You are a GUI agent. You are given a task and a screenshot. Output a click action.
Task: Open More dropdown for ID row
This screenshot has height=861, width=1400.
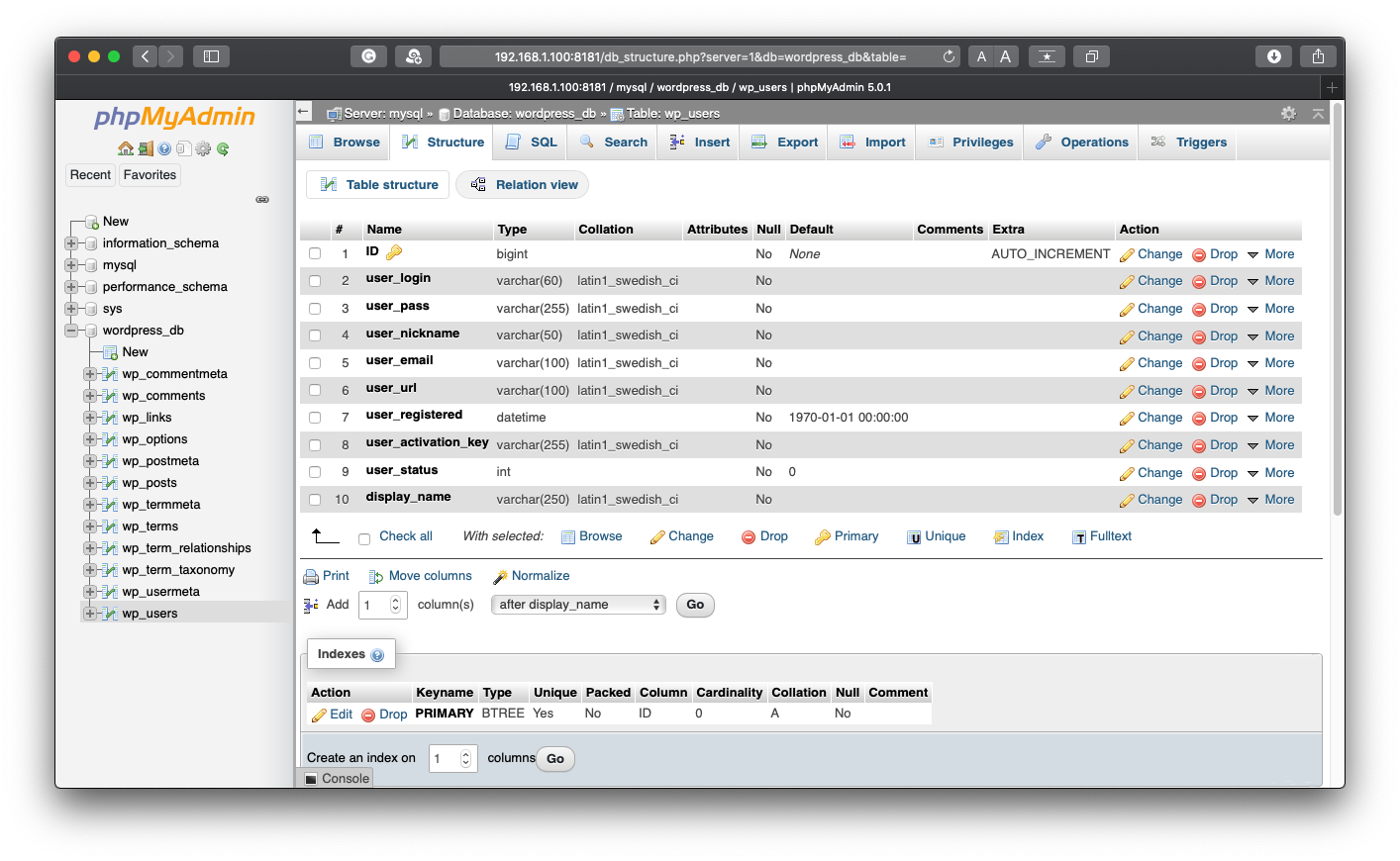coord(1271,254)
